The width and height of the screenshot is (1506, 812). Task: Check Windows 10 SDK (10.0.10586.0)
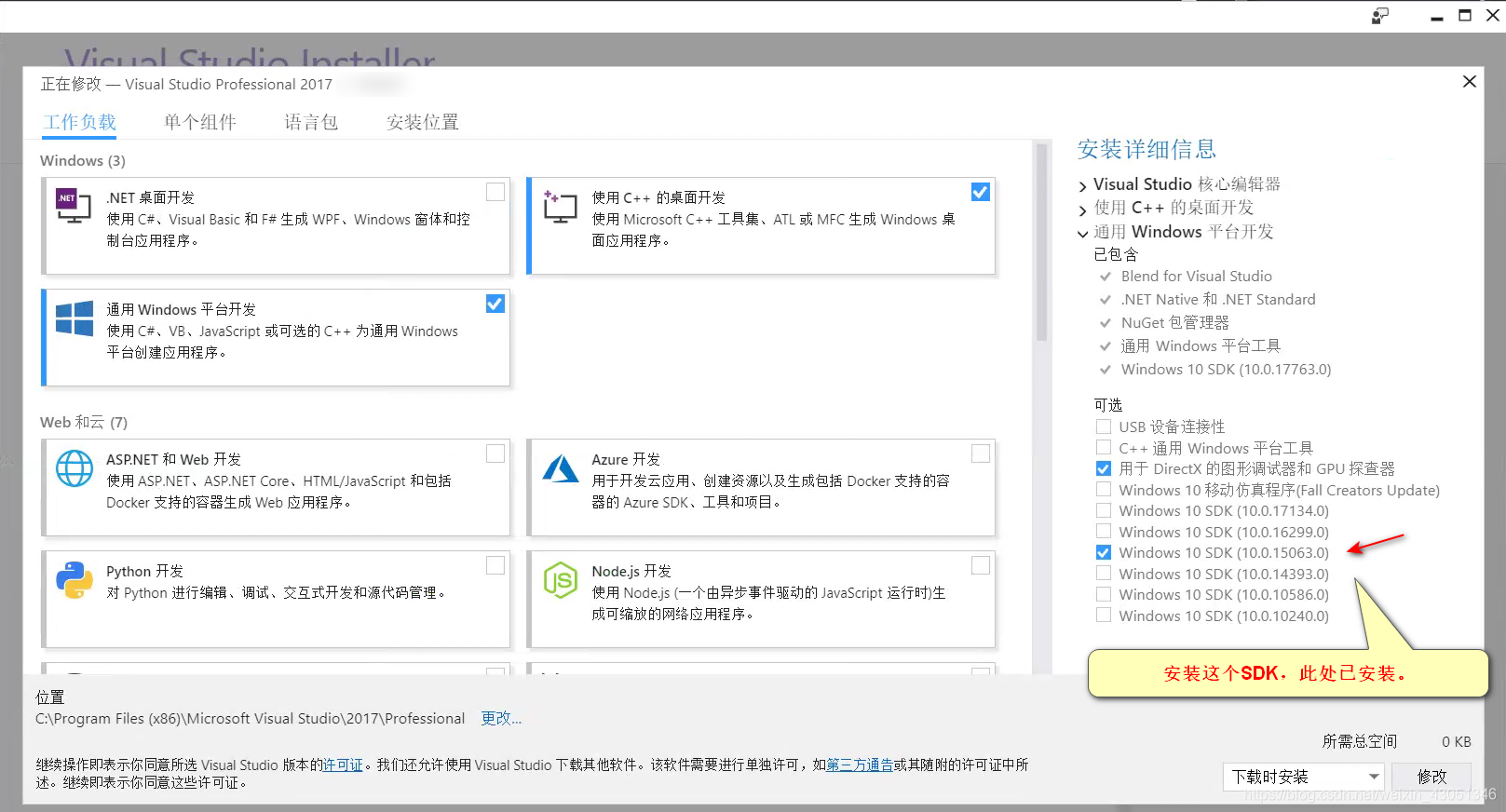coord(1104,594)
